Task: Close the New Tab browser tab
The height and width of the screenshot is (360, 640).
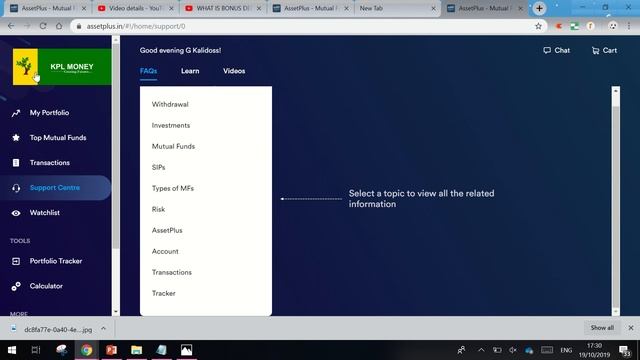Action: tap(433, 8)
